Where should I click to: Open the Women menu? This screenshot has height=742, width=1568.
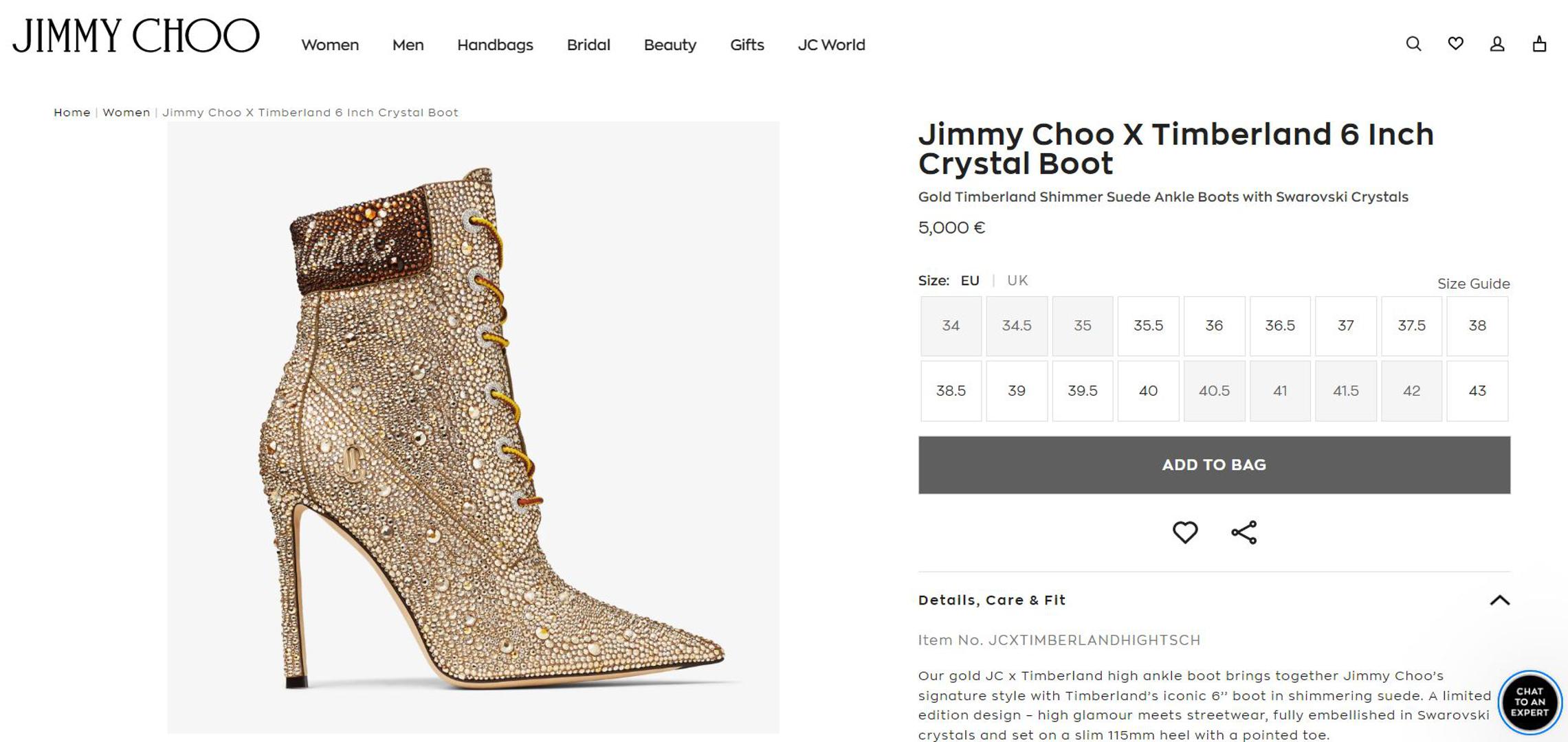tap(330, 45)
